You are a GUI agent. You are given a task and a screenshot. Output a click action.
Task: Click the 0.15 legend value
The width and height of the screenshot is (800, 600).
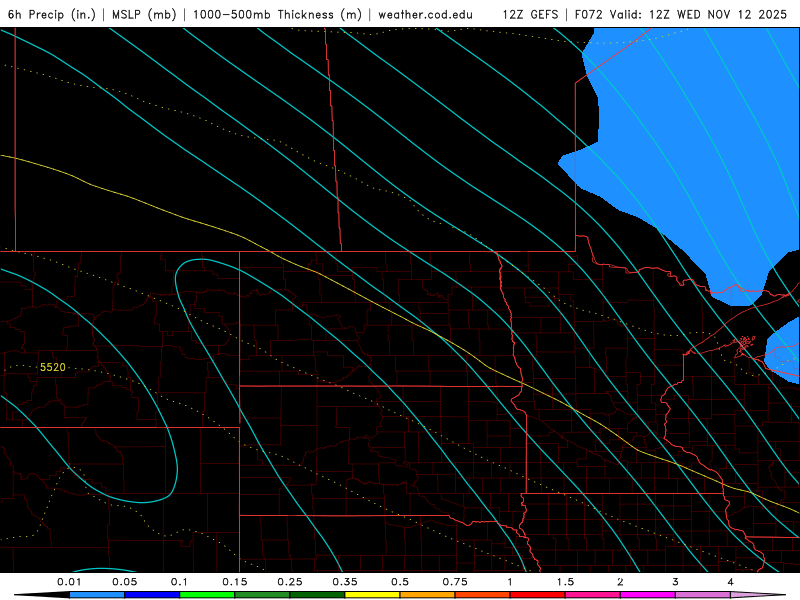(235, 582)
